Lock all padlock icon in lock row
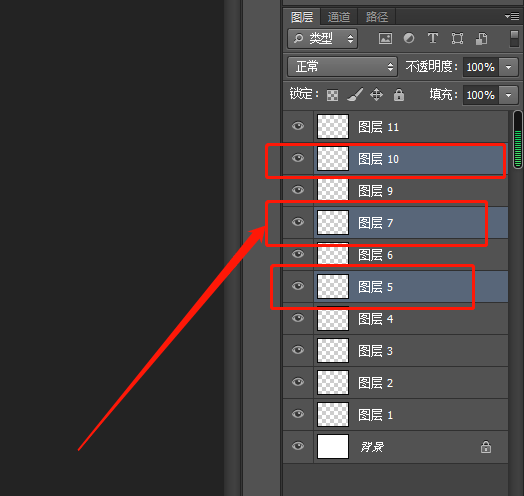Screen dimensions: 524x496 click(x=399, y=95)
